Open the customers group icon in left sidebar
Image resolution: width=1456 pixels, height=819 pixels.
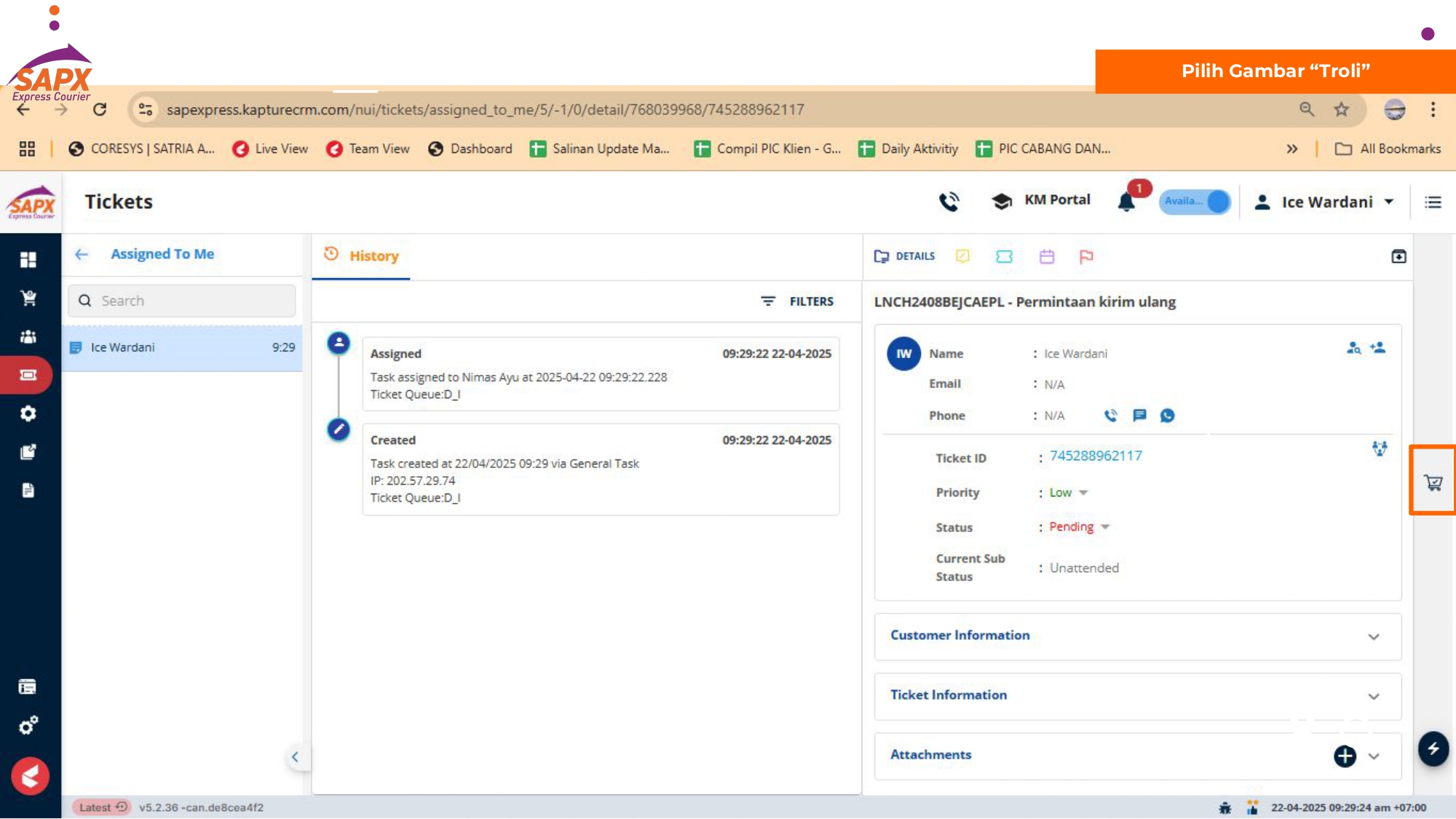pos(28,336)
